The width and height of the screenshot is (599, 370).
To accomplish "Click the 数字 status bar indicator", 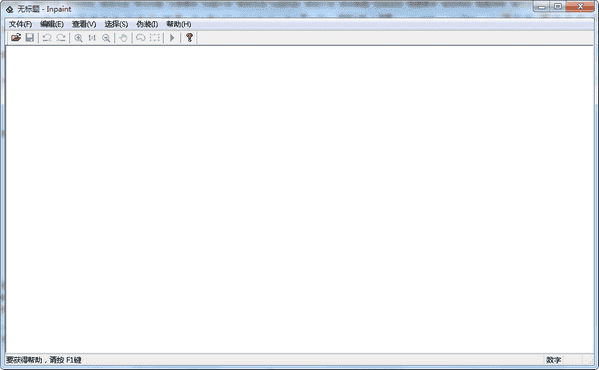I will [553, 360].
